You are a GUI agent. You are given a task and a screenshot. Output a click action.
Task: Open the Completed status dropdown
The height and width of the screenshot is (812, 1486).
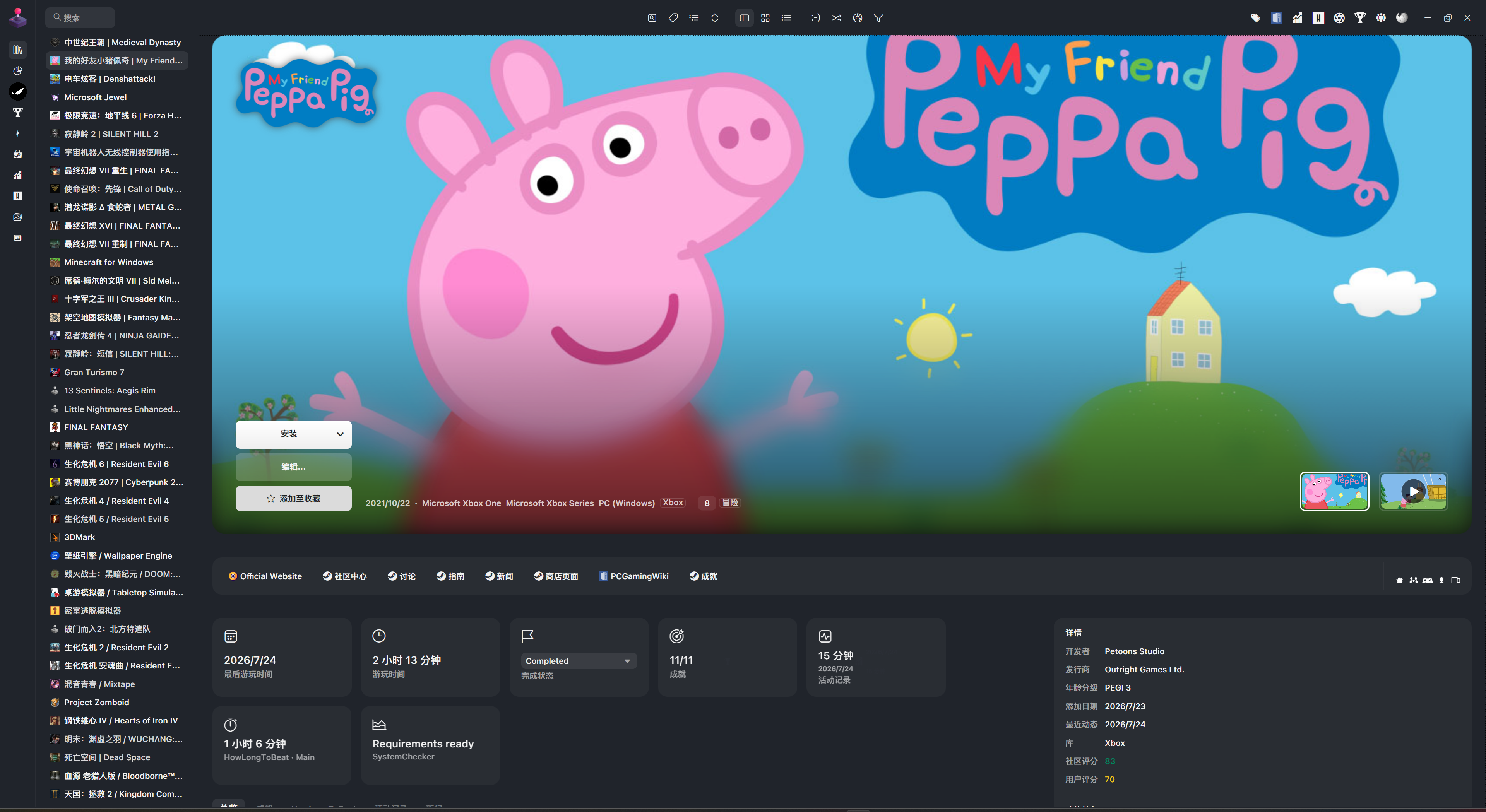coord(579,661)
